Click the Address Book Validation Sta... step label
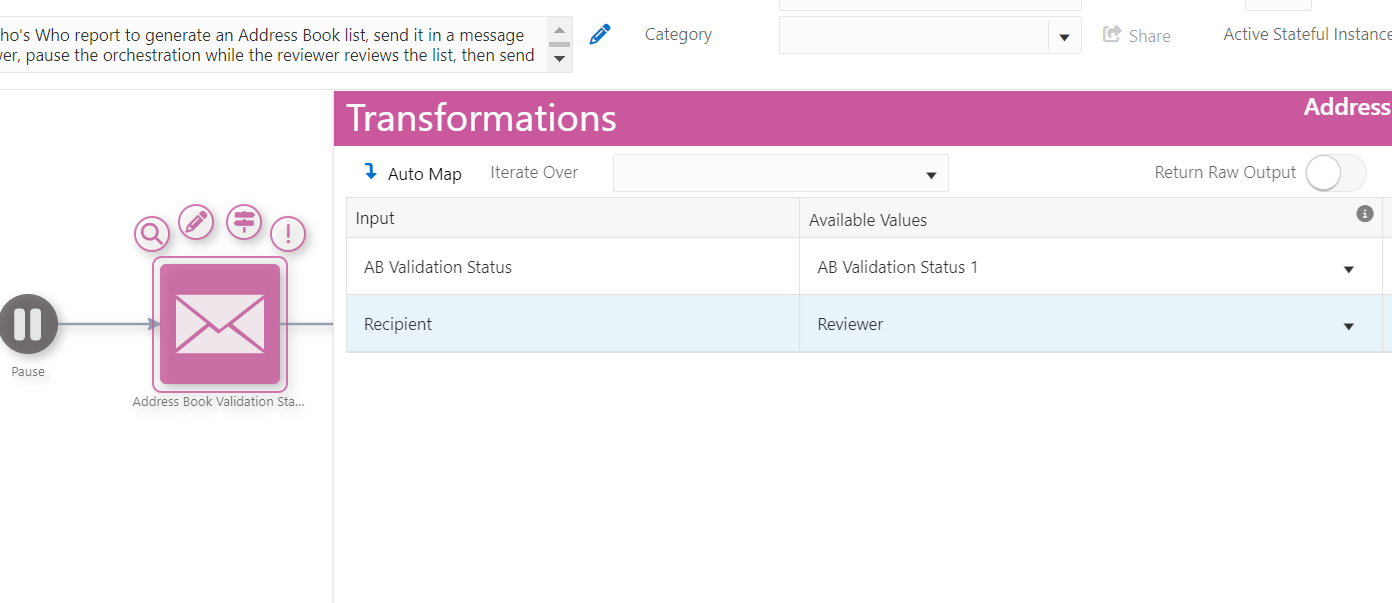1392x603 pixels. (218, 402)
